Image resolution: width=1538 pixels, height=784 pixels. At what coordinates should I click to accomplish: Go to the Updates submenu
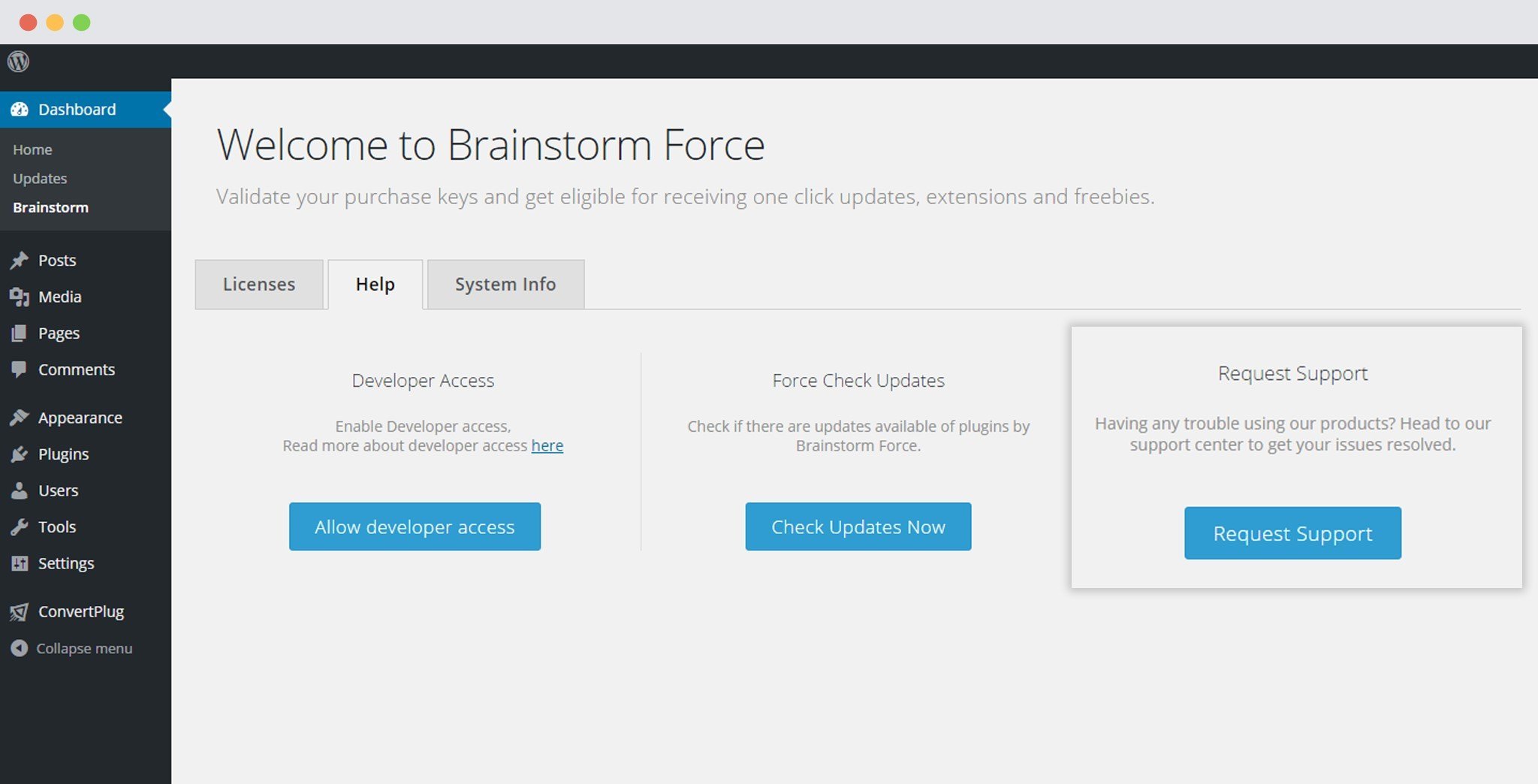(40, 179)
